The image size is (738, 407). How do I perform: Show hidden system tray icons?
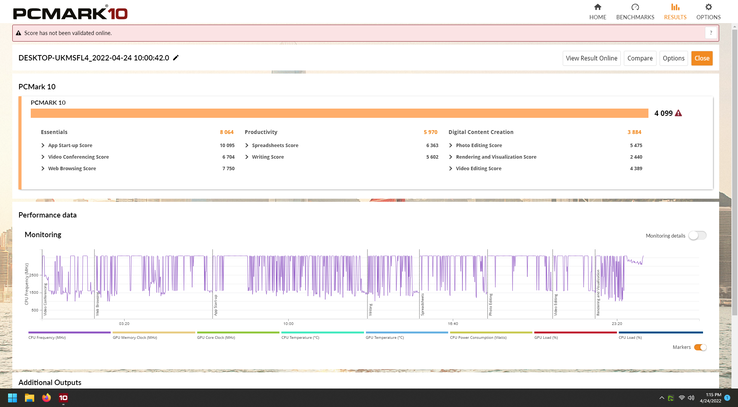662,398
